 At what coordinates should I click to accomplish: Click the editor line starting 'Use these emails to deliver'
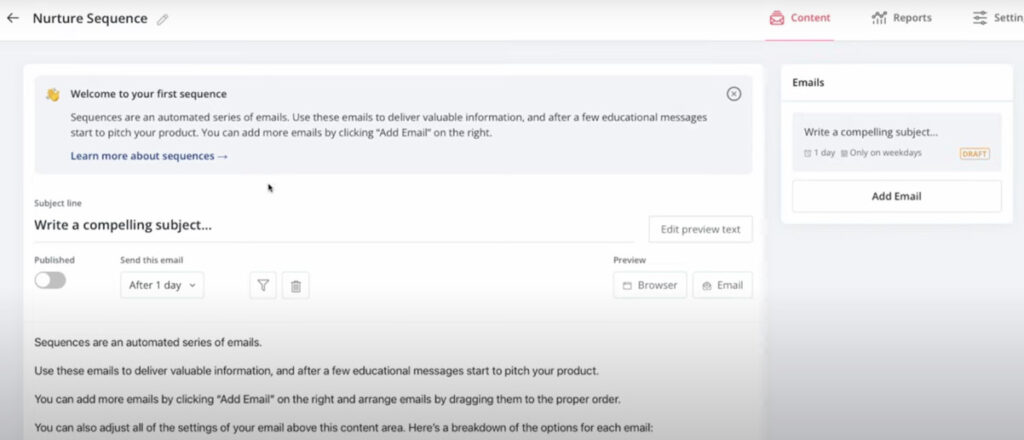point(316,371)
